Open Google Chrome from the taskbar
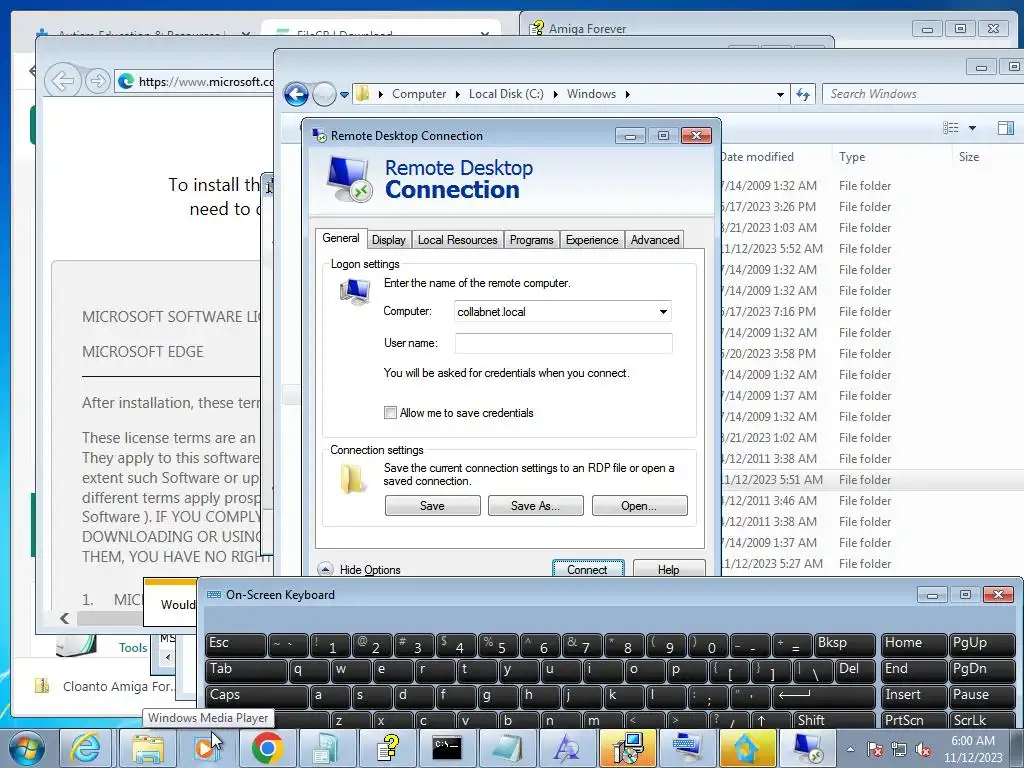The image size is (1024, 768). pos(267,748)
